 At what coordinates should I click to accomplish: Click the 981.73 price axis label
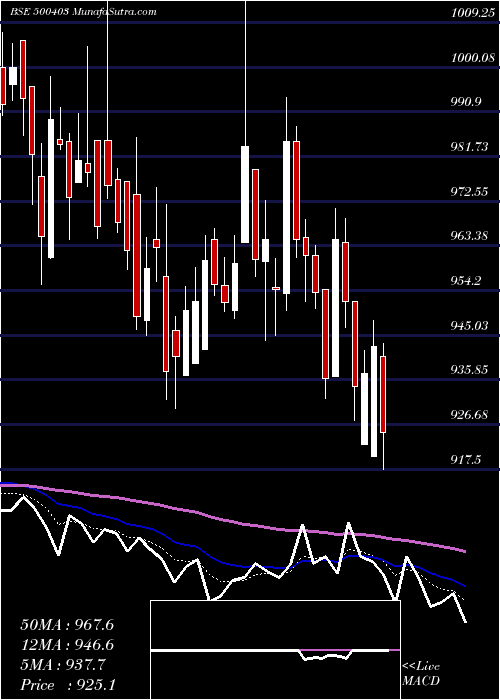[x=469, y=147]
